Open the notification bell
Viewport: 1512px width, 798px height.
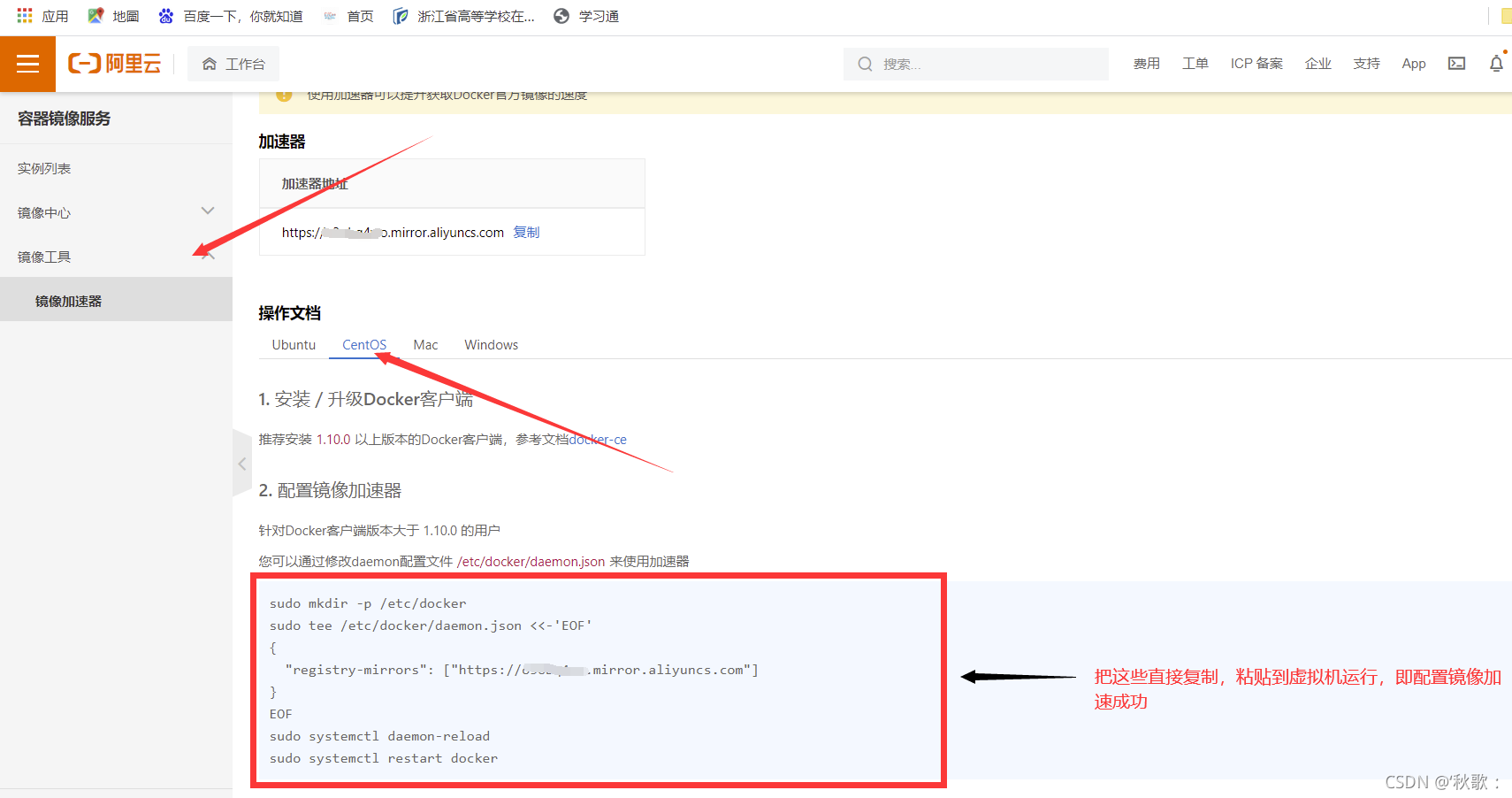pyautogui.click(x=1496, y=64)
